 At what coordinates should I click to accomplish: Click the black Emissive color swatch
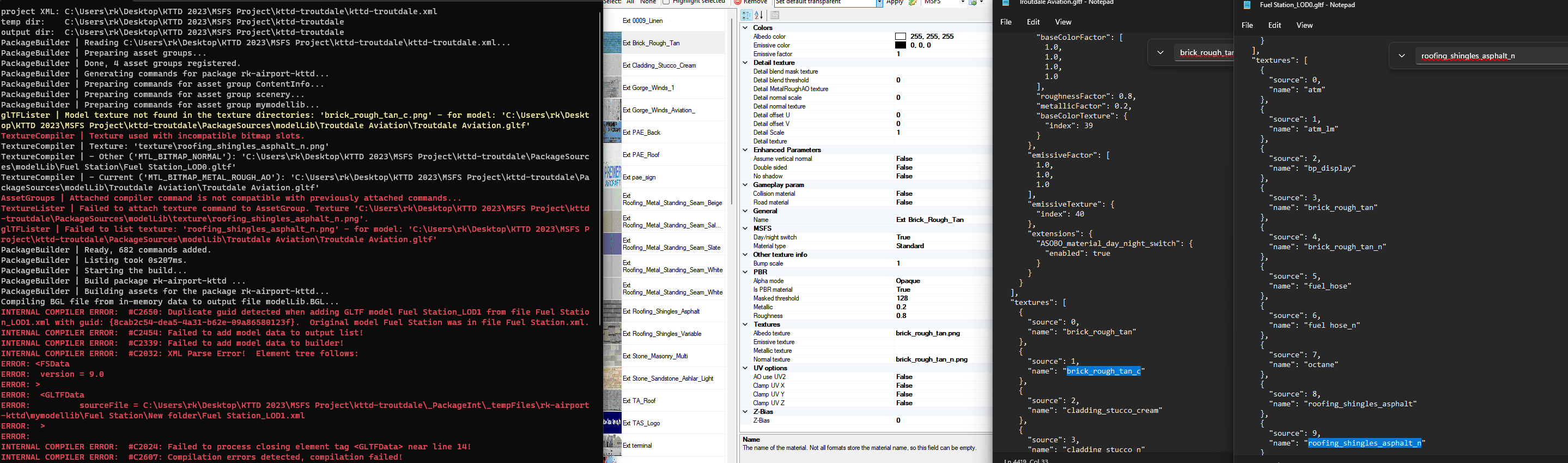[x=900, y=45]
